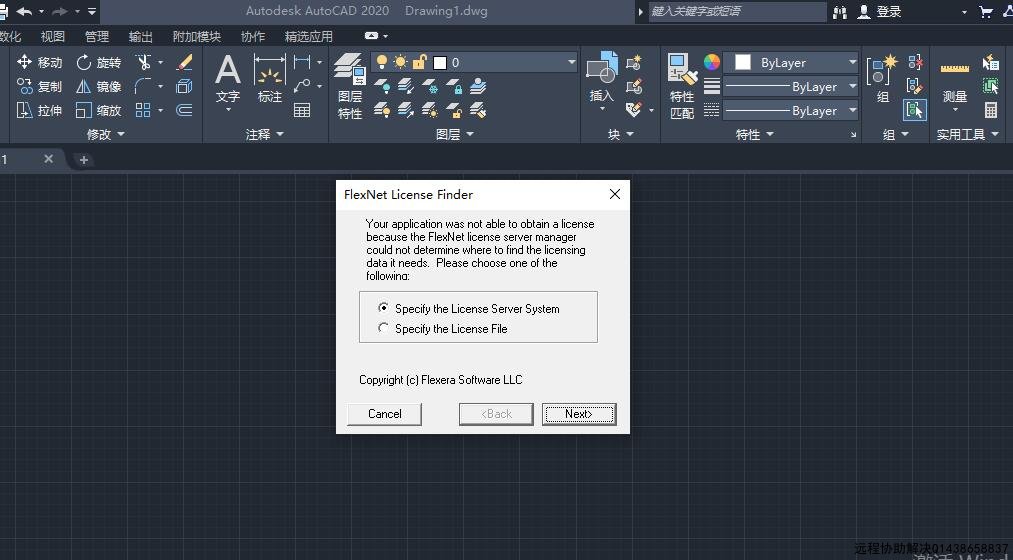Click the keyword search input field
This screenshot has width=1013, height=560.
click(x=737, y=12)
